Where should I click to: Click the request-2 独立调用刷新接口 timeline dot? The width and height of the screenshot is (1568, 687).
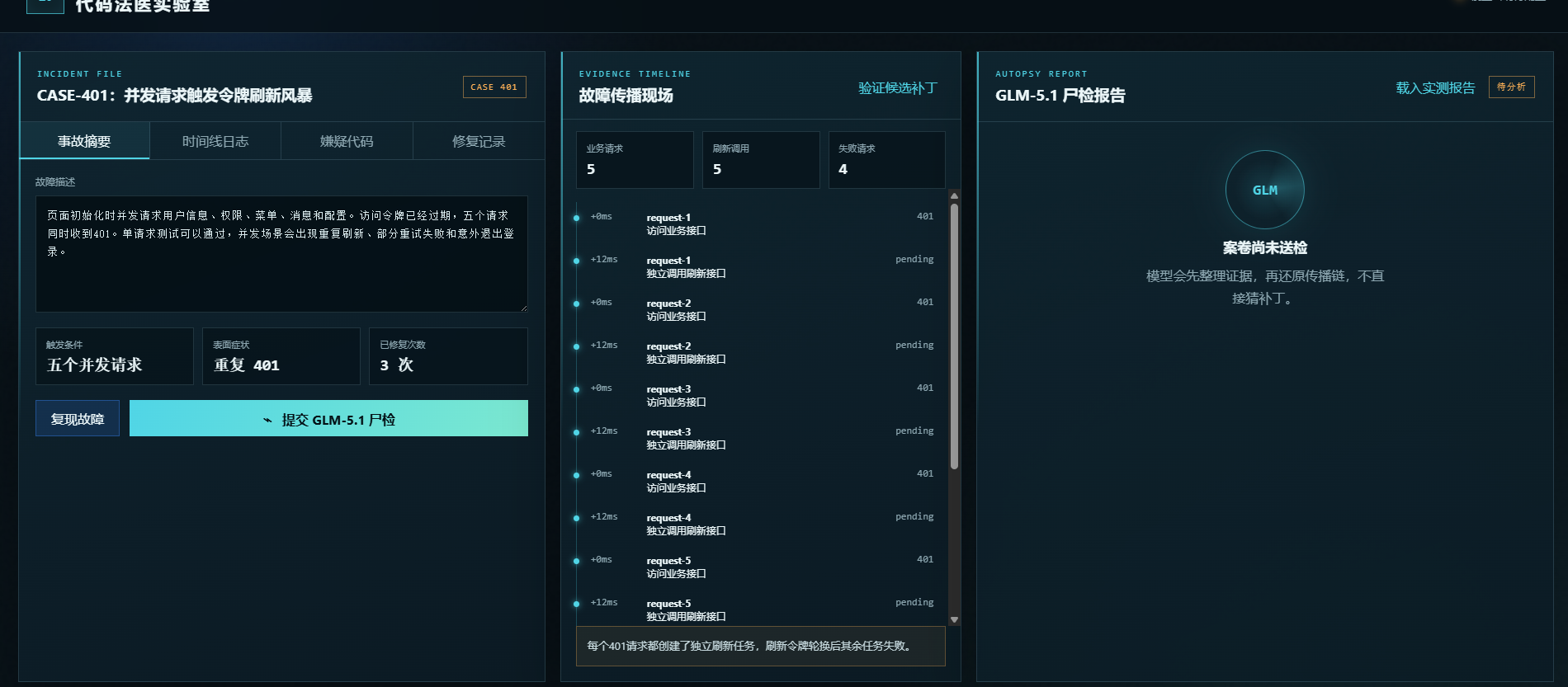tap(576, 346)
